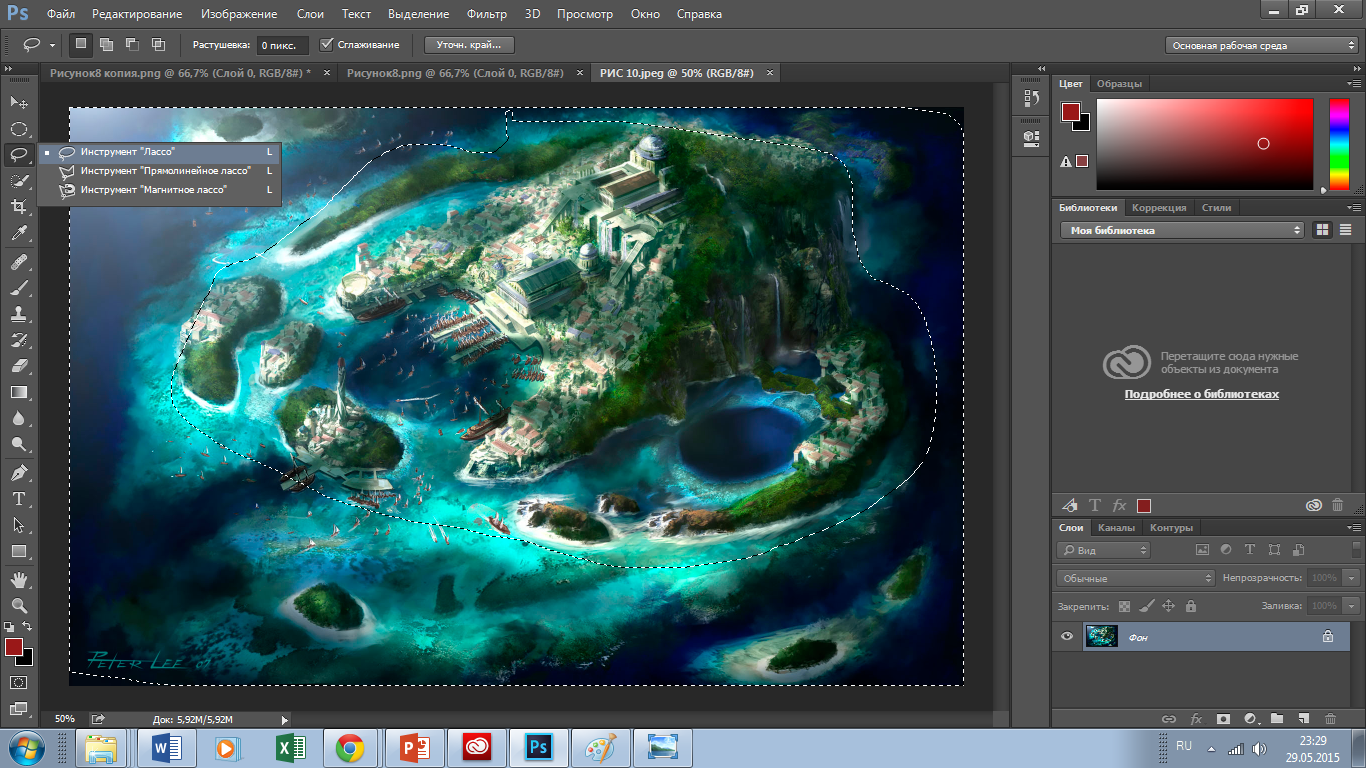This screenshot has width=1366, height=768.
Task: Open the Непрозрачность opacity dropdown arrow
Action: 1352,578
